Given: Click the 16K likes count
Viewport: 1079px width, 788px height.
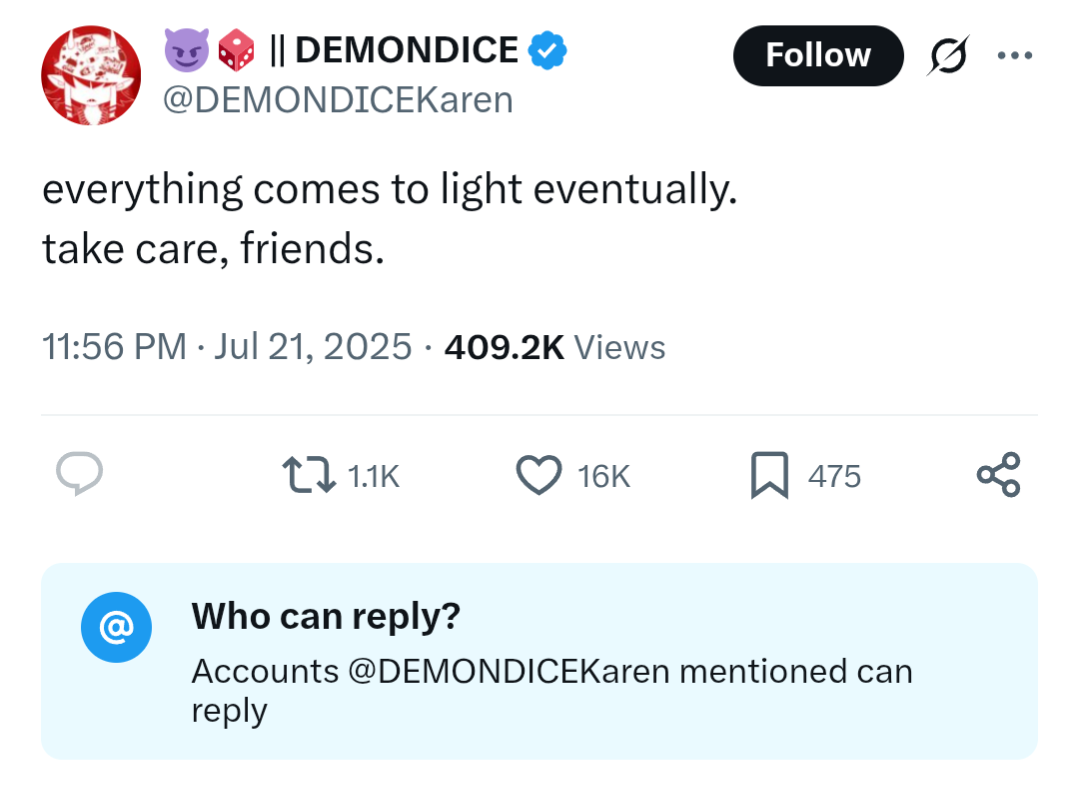Looking at the screenshot, I should (x=604, y=476).
